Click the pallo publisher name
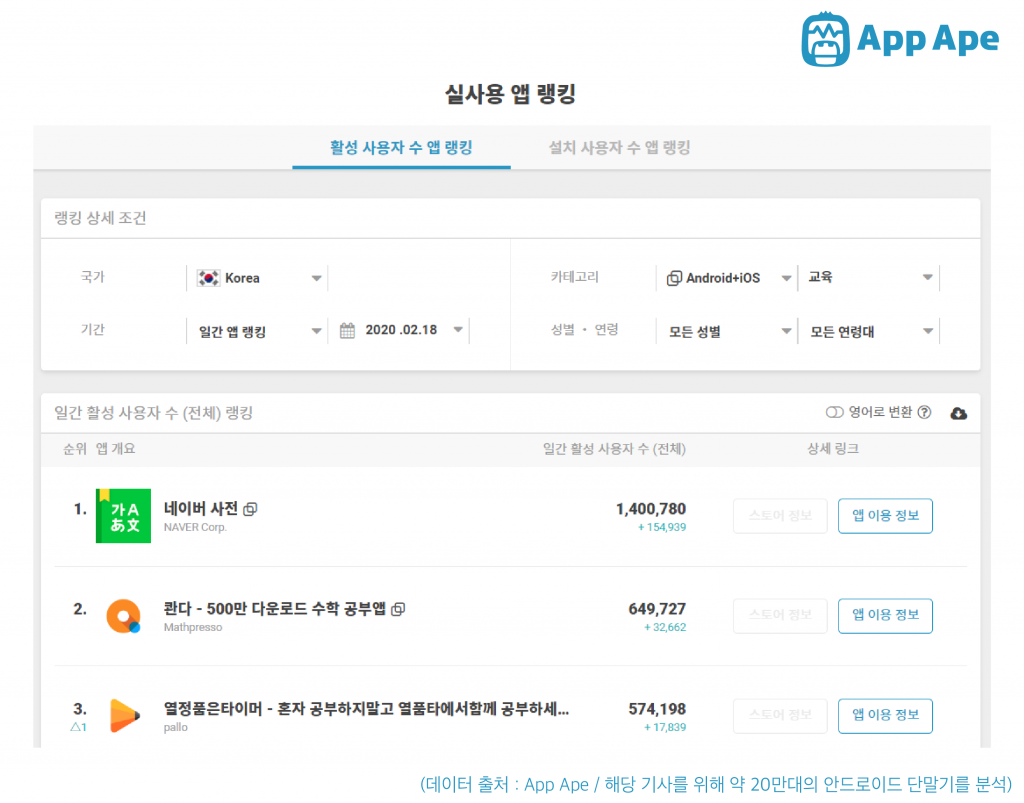The image size is (1024, 803). [175, 727]
